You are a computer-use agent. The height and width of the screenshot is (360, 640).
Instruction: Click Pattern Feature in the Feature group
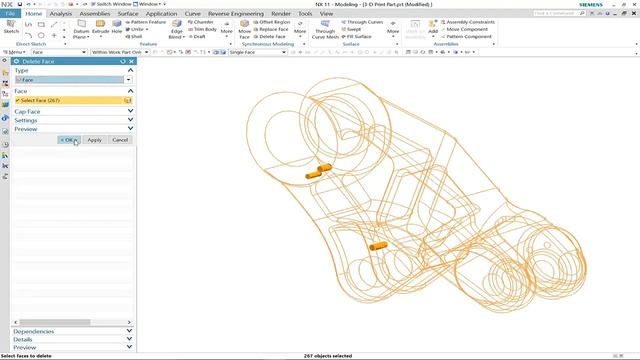[x=145, y=22]
